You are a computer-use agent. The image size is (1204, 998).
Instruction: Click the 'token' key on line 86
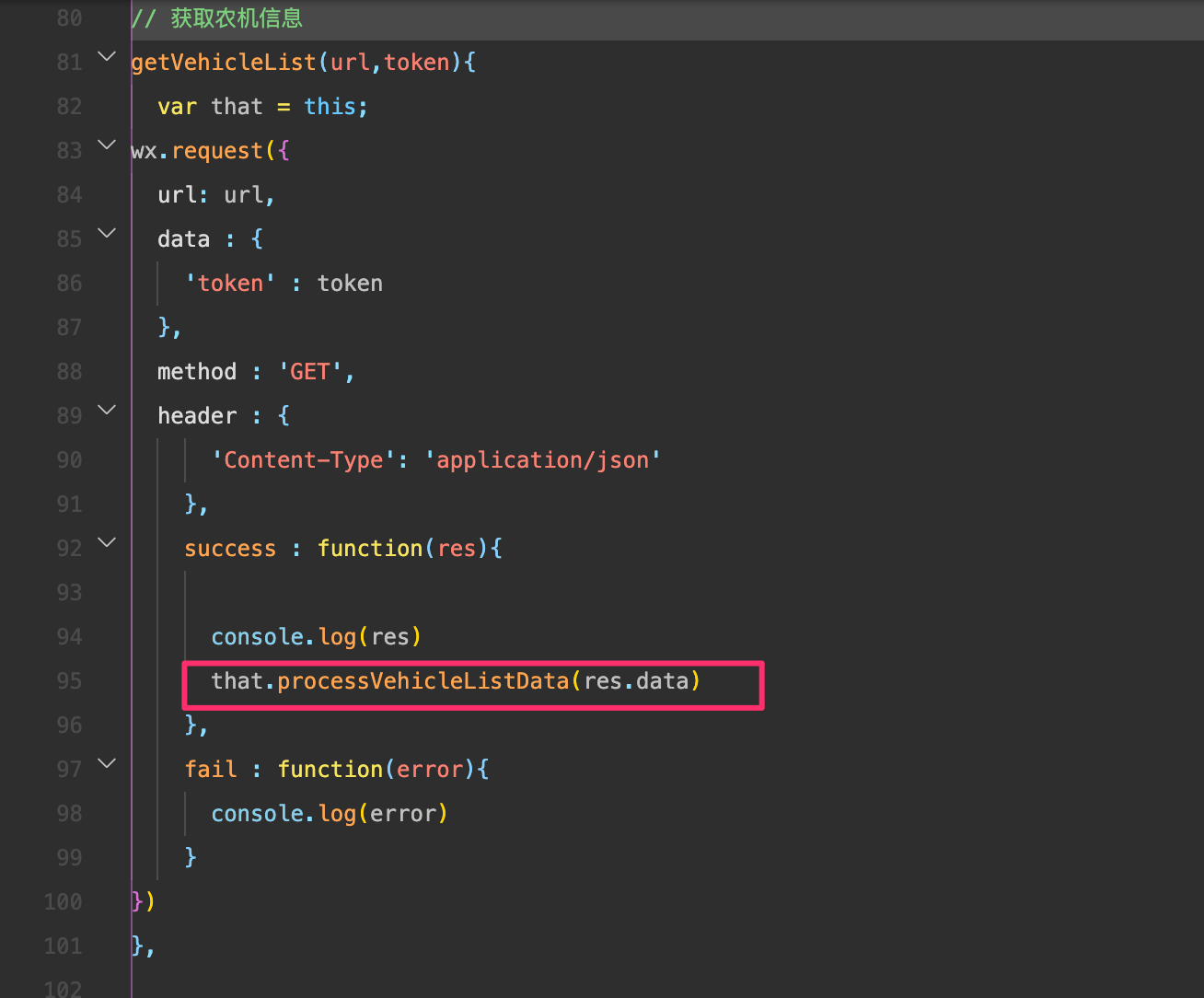click(230, 284)
